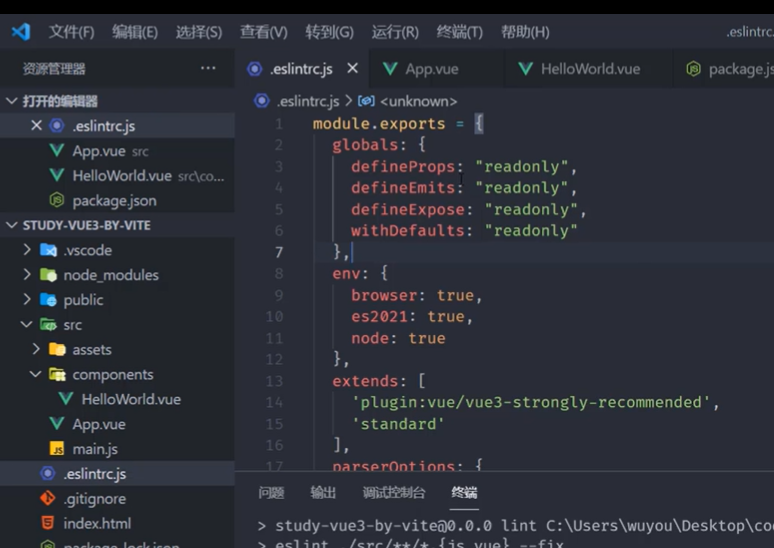
Task: Expand the node_modules folder
Action: coord(27,274)
